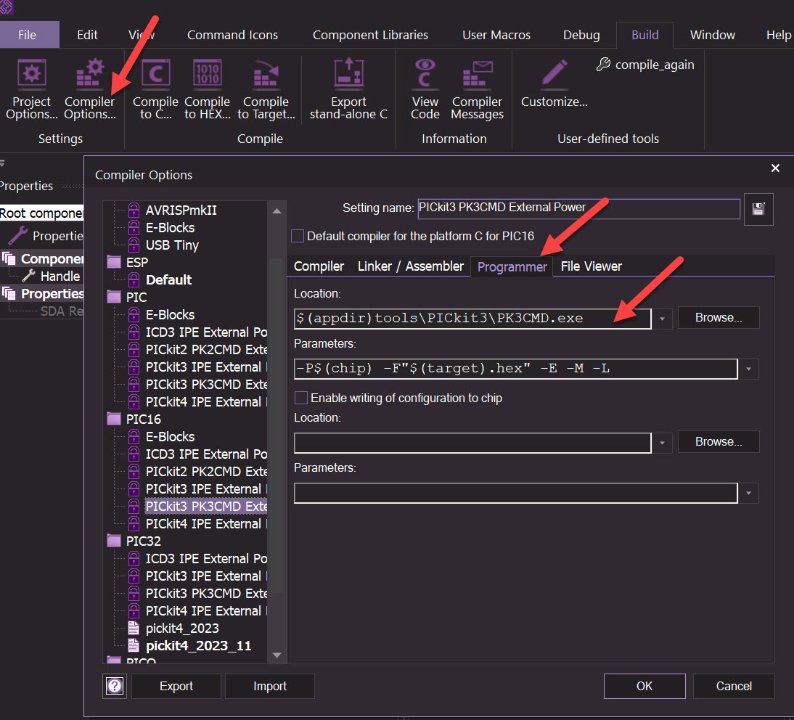
Task: Open the Edit menu
Action: click(x=87, y=34)
